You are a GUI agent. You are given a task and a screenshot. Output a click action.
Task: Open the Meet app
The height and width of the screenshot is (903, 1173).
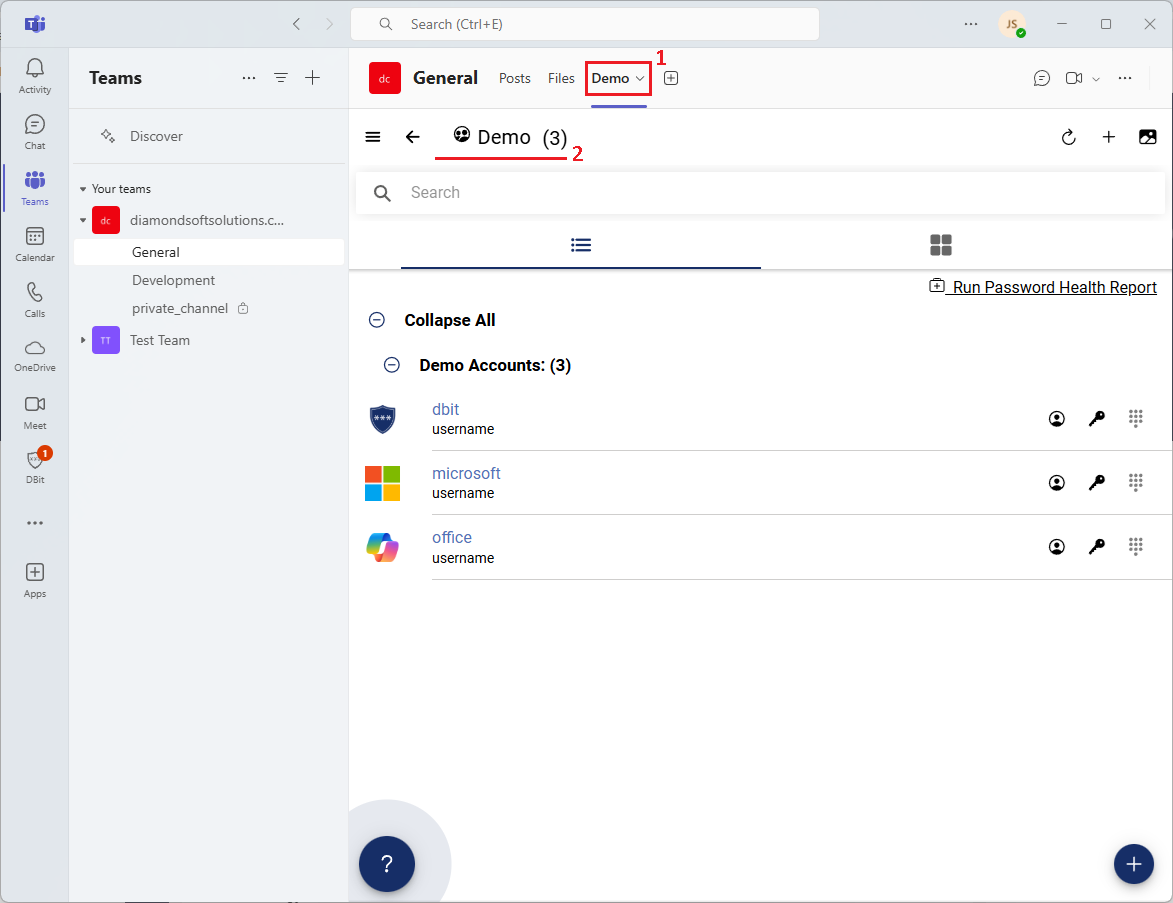point(34,412)
